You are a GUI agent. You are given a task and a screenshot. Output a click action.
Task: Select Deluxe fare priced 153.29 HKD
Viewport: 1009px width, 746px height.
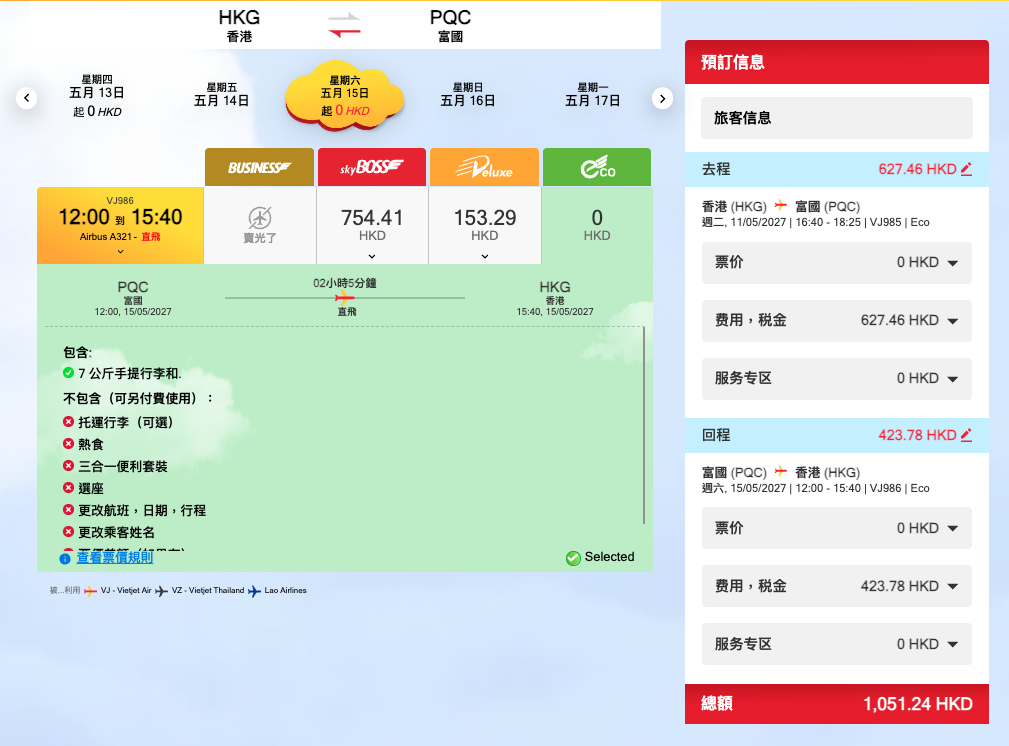(x=485, y=225)
